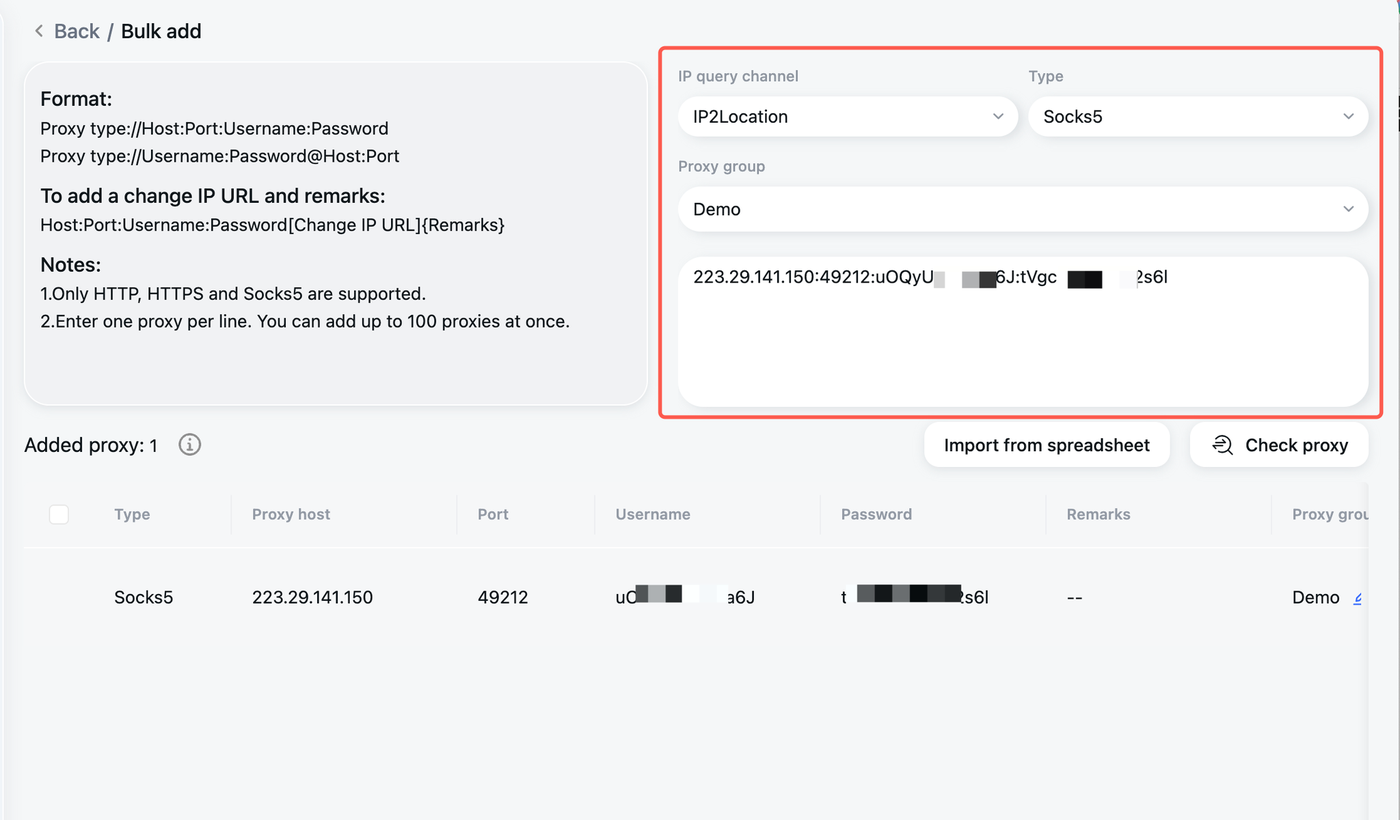Click the Remarks column header
The width and height of the screenshot is (1400, 820).
tap(1098, 514)
